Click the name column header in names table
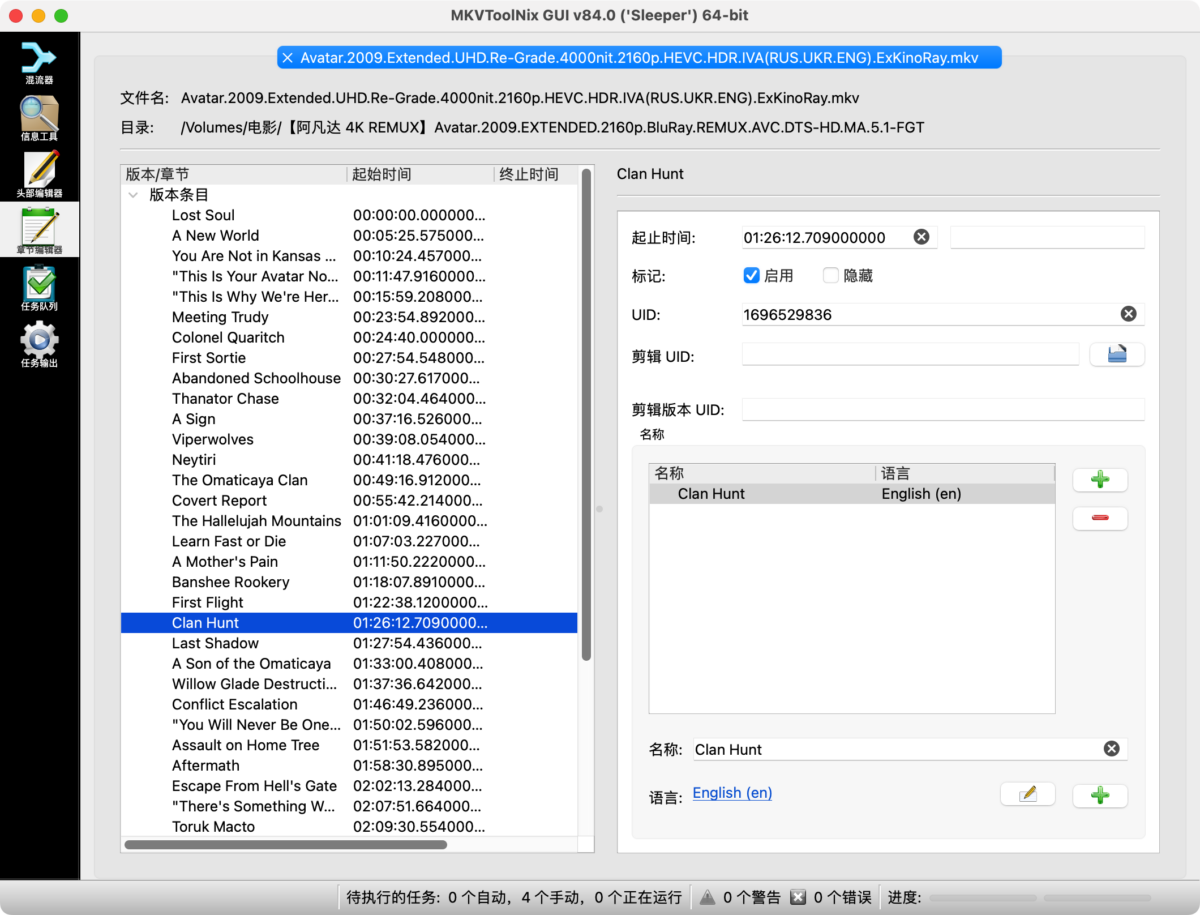Viewport: 1200px width, 915px height. click(x=763, y=473)
